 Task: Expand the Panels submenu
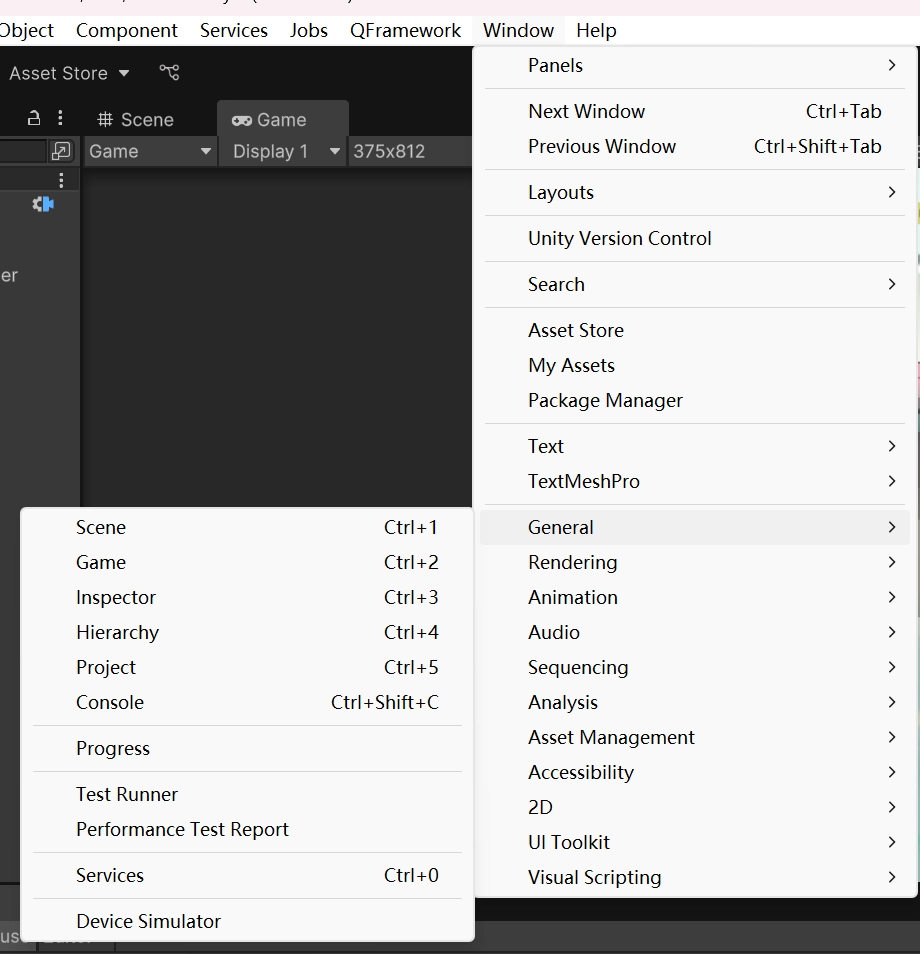click(x=695, y=65)
